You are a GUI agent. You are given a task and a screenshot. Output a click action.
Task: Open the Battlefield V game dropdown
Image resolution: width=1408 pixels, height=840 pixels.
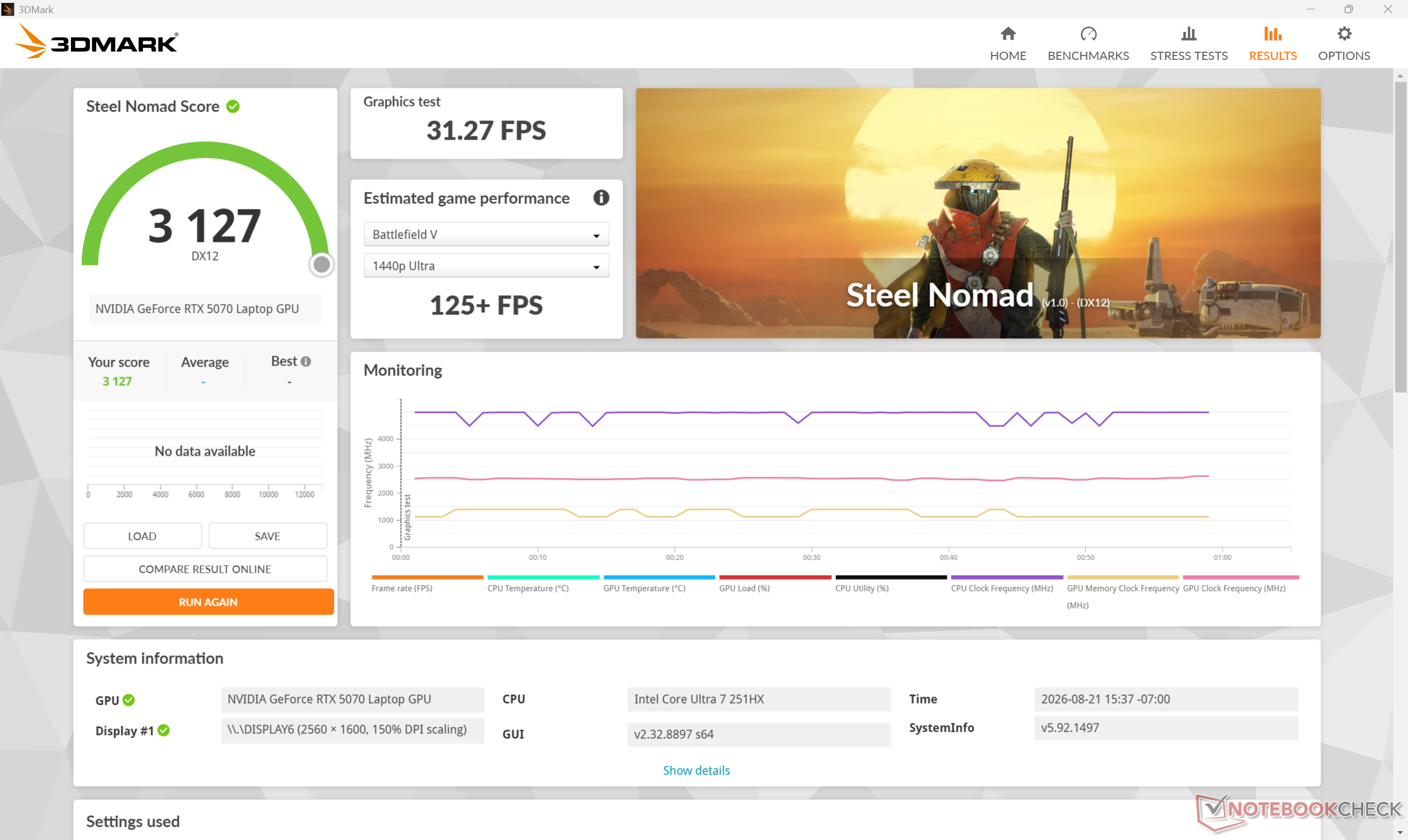point(486,234)
